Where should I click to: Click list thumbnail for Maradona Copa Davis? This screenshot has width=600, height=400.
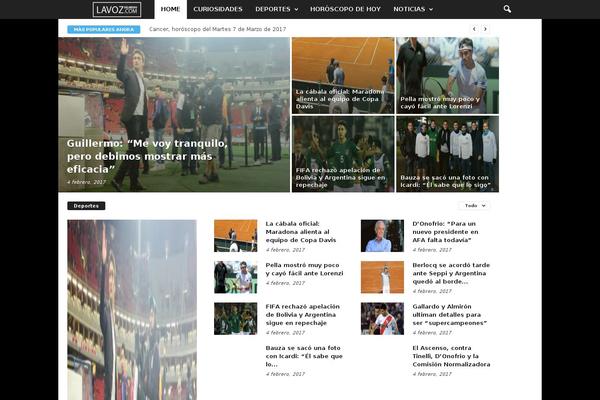(x=235, y=236)
